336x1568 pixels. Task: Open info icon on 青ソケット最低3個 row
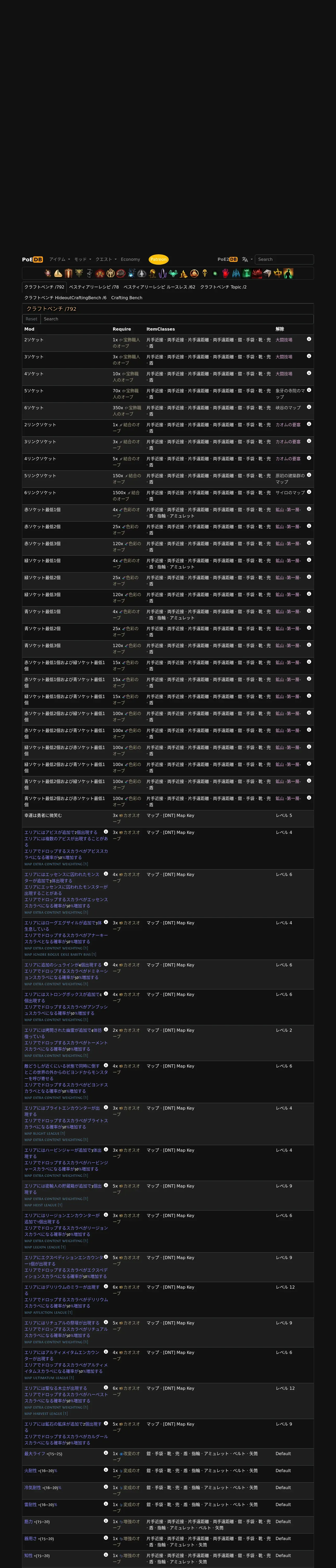[x=309, y=645]
